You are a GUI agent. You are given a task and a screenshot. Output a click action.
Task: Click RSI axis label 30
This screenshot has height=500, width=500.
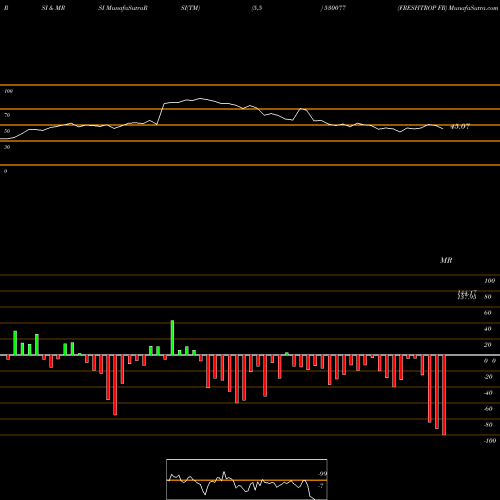coord(7,147)
